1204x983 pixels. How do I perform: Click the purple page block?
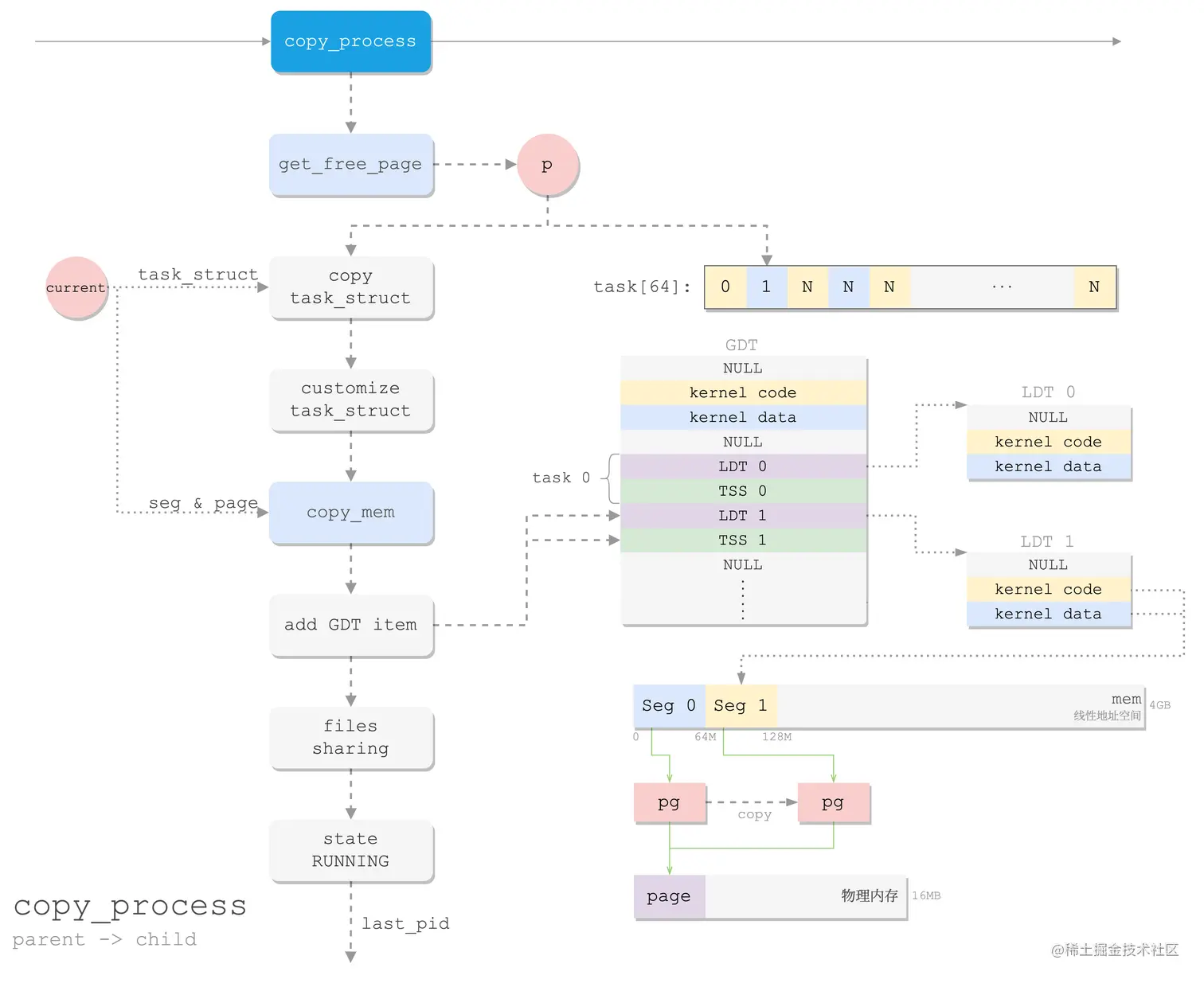pyautogui.click(x=670, y=897)
